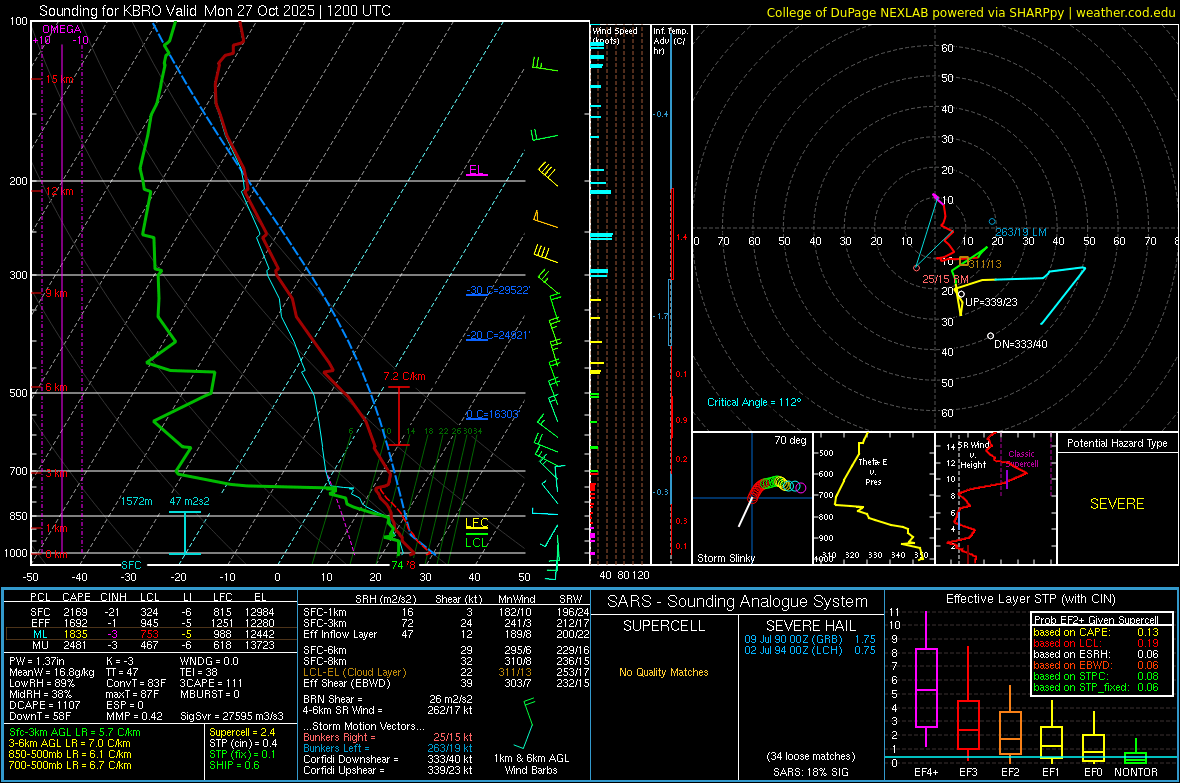The image size is (1180, 783).
Task: Click the Wind Speed (knots) header
Action: (x=615, y=35)
